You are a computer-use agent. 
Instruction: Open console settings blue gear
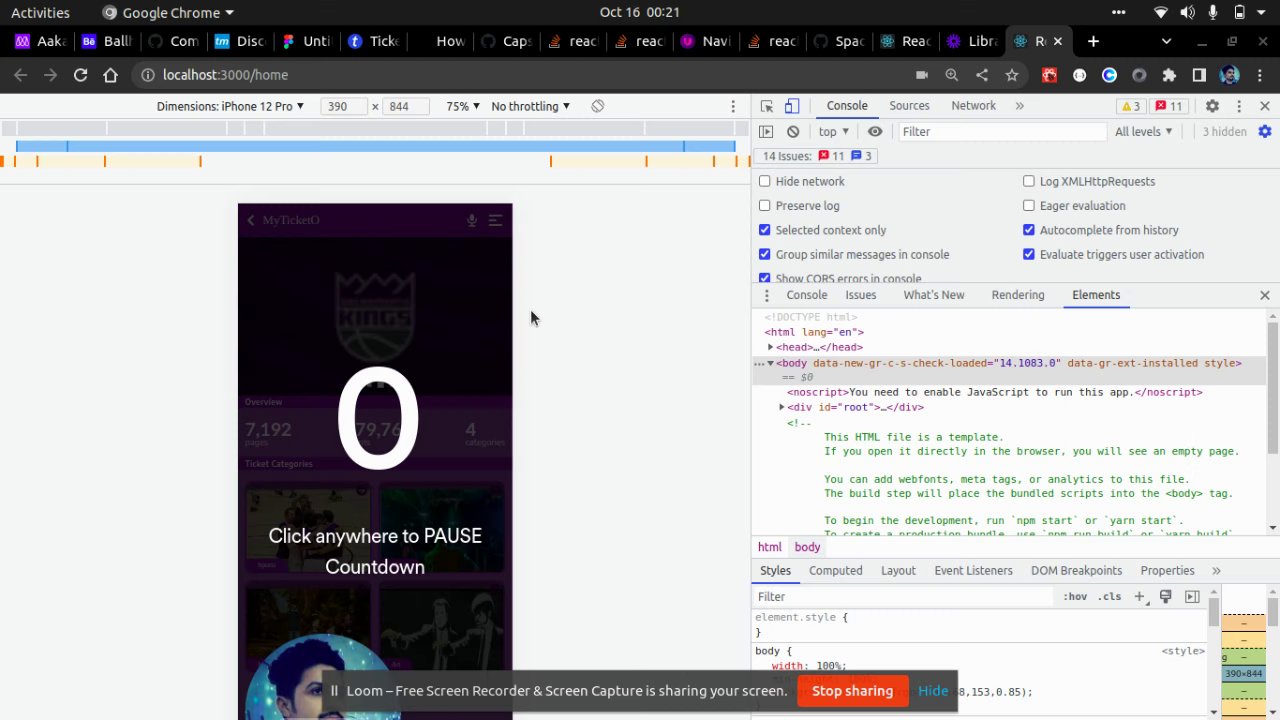tap(1265, 132)
